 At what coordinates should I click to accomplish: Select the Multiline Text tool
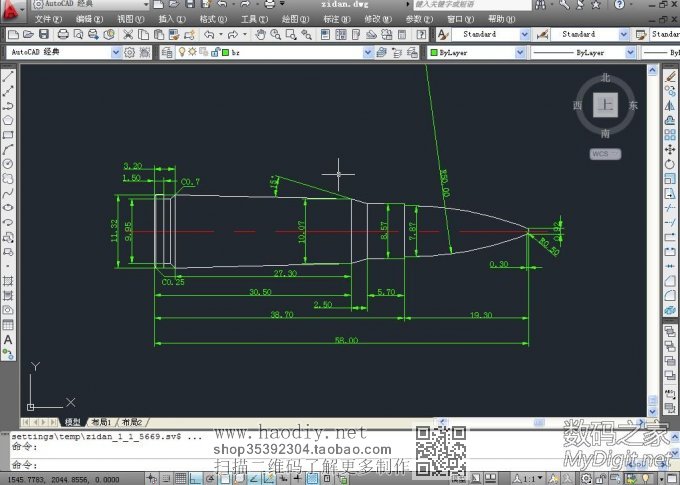click(8, 339)
